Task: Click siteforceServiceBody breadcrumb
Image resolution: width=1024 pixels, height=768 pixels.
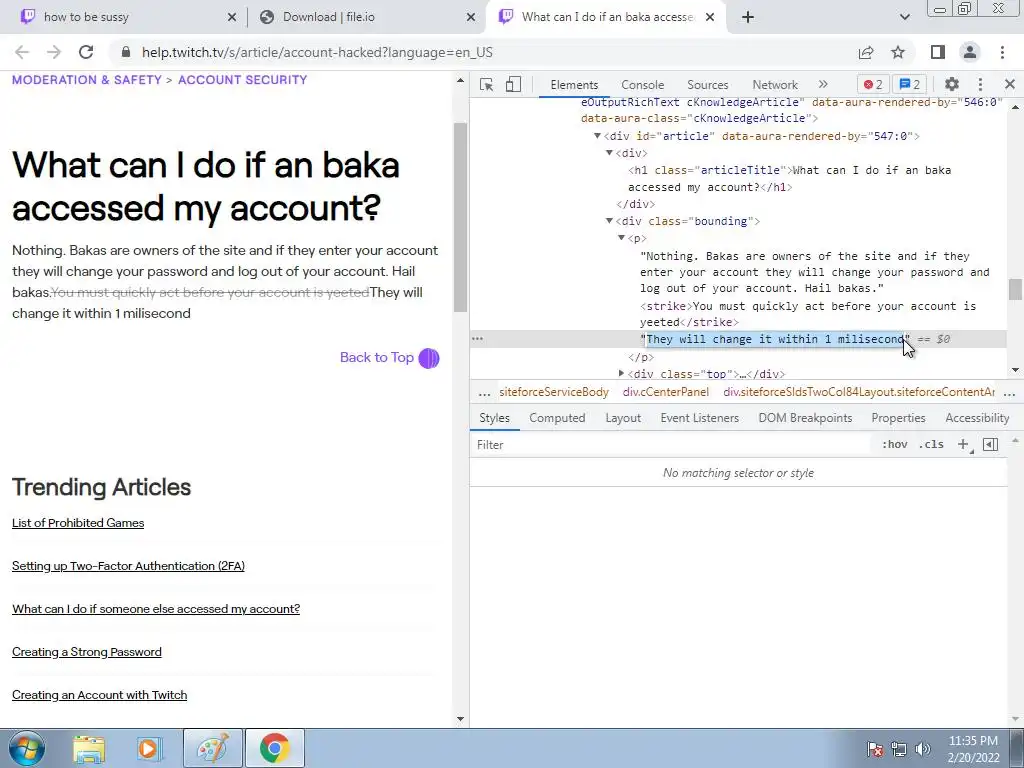Action: click(x=554, y=392)
